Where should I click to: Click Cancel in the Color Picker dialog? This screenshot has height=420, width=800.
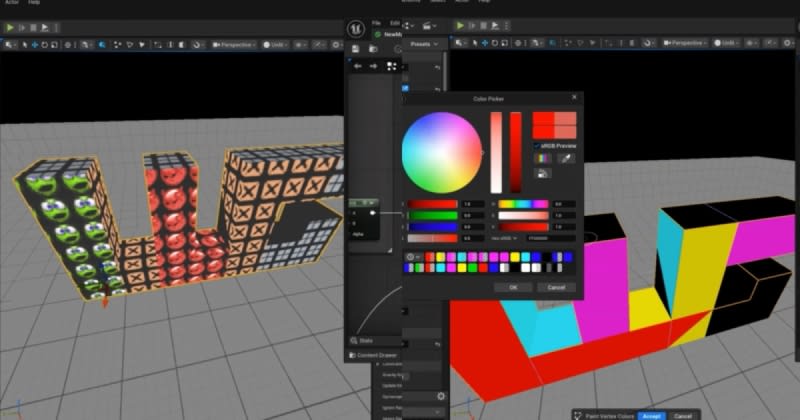tap(555, 287)
